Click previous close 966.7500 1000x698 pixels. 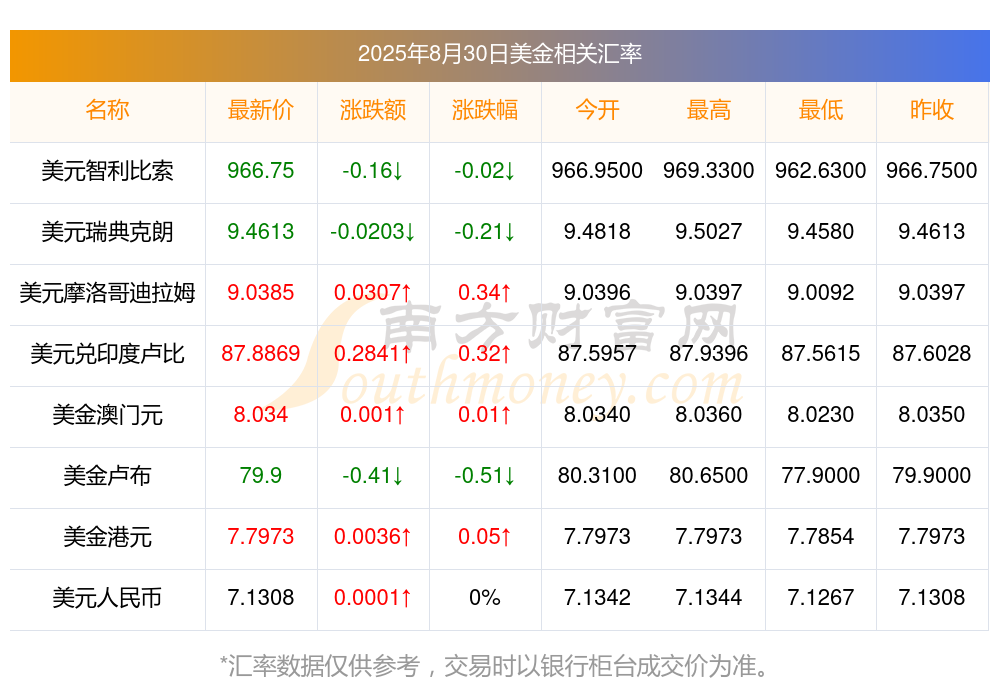point(932,170)
